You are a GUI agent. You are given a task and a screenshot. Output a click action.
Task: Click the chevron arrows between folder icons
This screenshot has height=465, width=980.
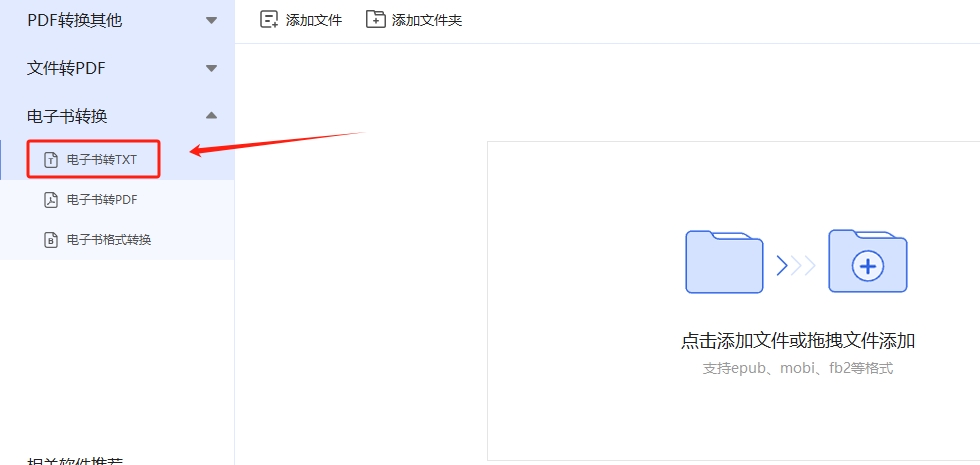point(796,266)
